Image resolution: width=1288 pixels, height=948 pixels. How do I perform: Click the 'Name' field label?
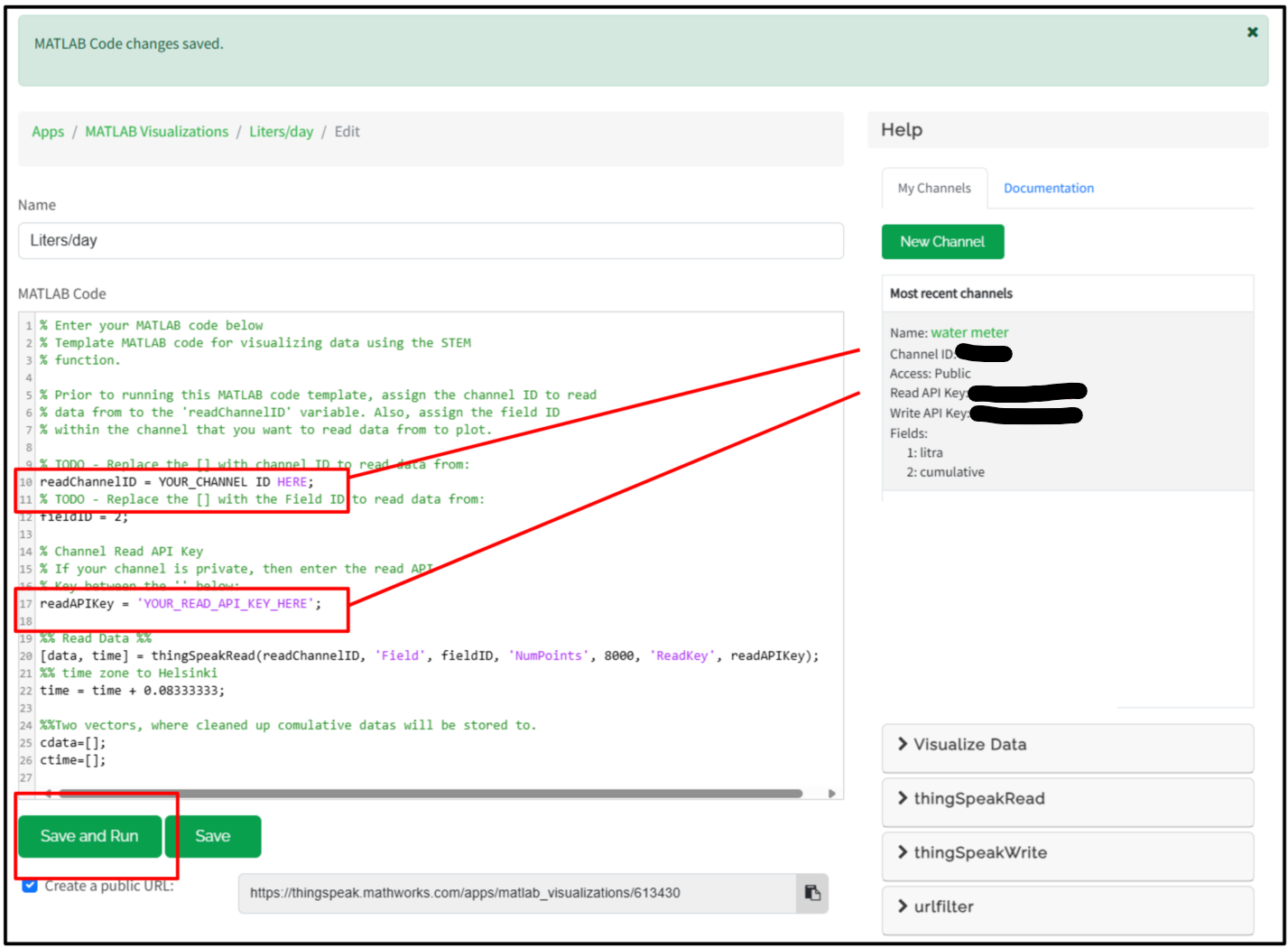click(x=37, y=206)
